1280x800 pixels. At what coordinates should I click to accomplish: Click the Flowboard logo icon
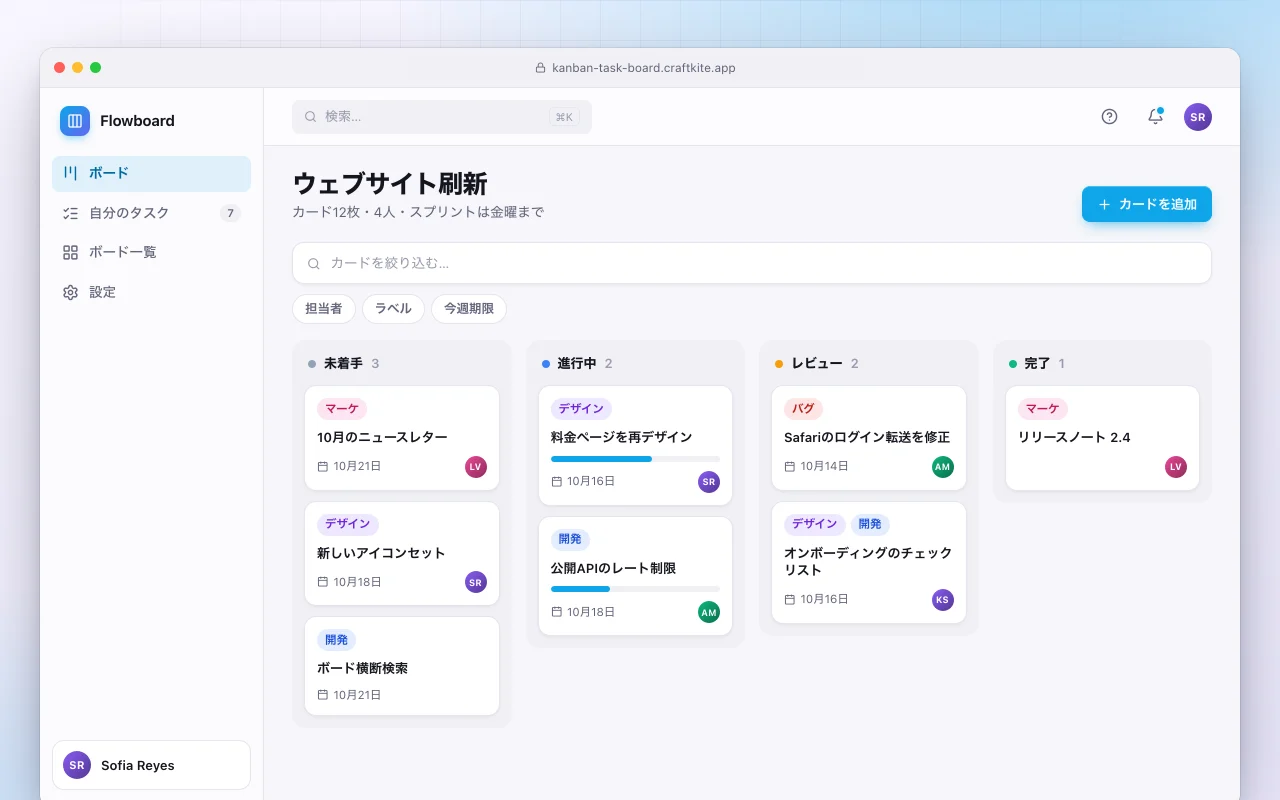point(75,121)
